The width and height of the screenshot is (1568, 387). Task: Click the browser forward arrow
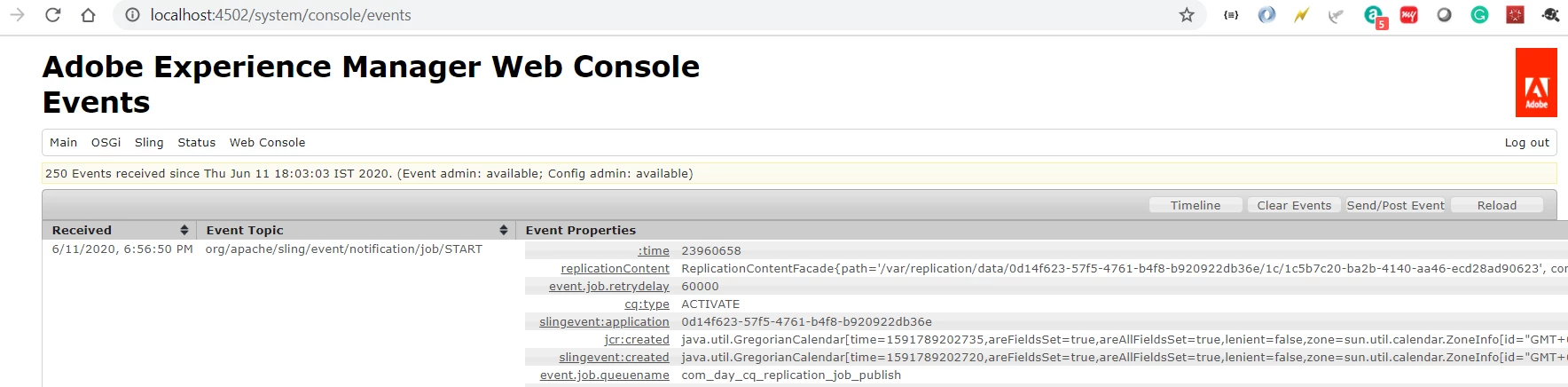pos(17,15)
